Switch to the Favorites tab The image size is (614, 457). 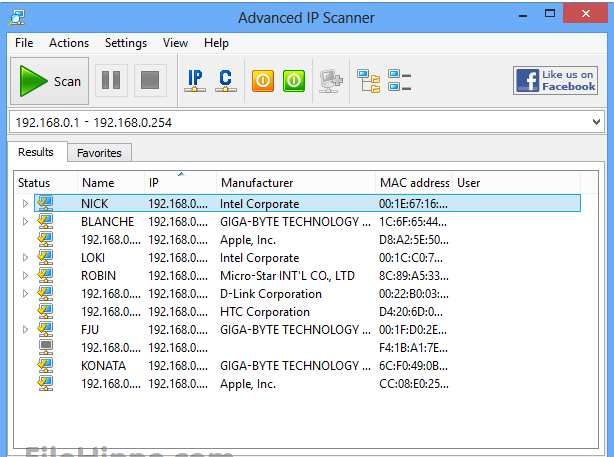tap(99, 153)
